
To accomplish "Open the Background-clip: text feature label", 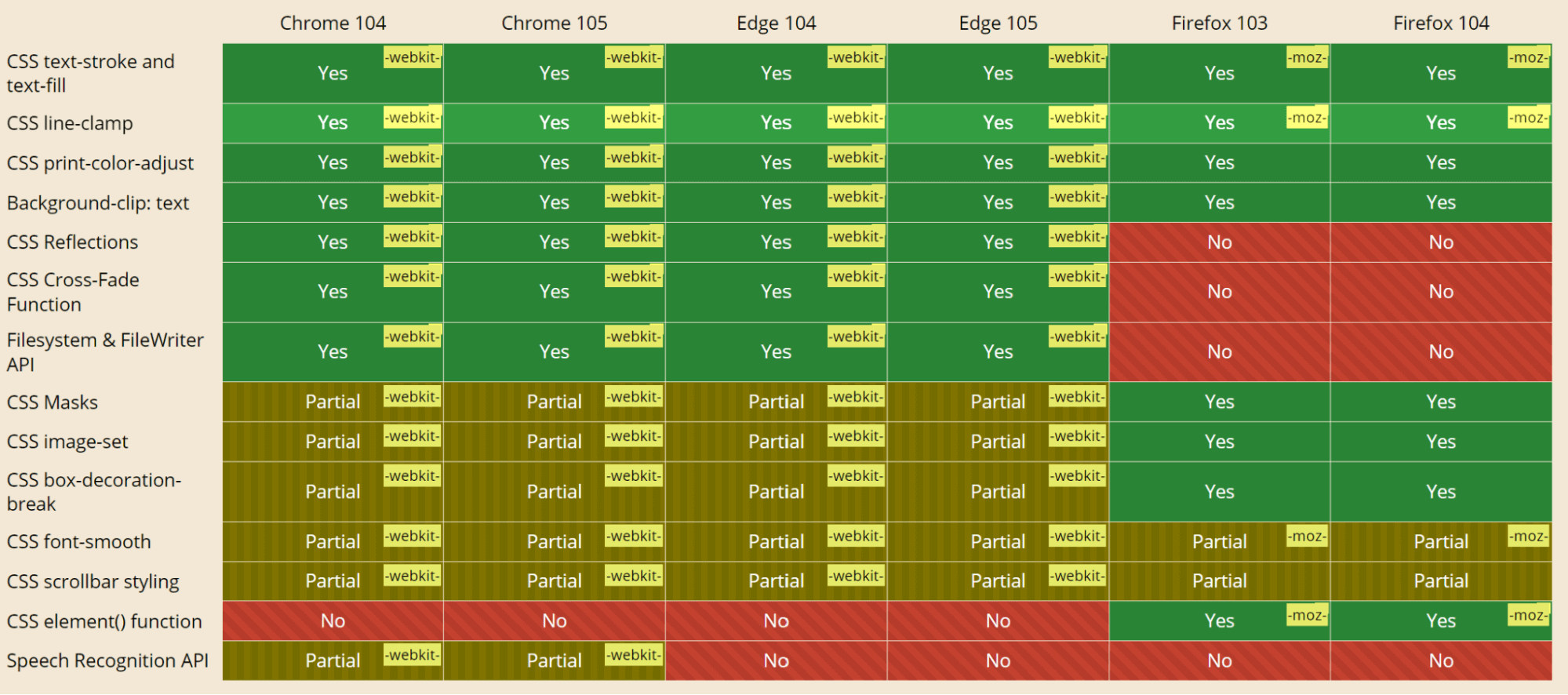I will 98,203.
